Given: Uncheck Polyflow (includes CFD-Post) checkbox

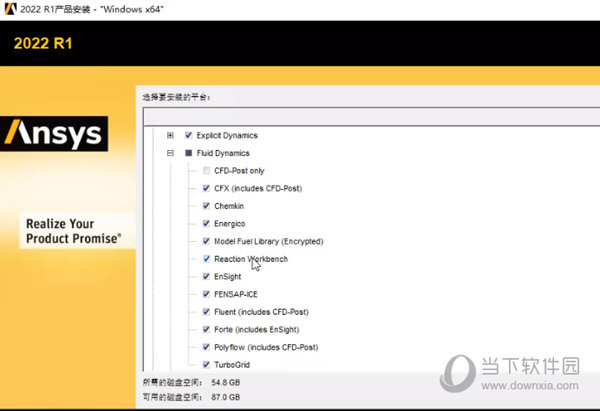Looking at the screenshot, I should coord(206,347).
